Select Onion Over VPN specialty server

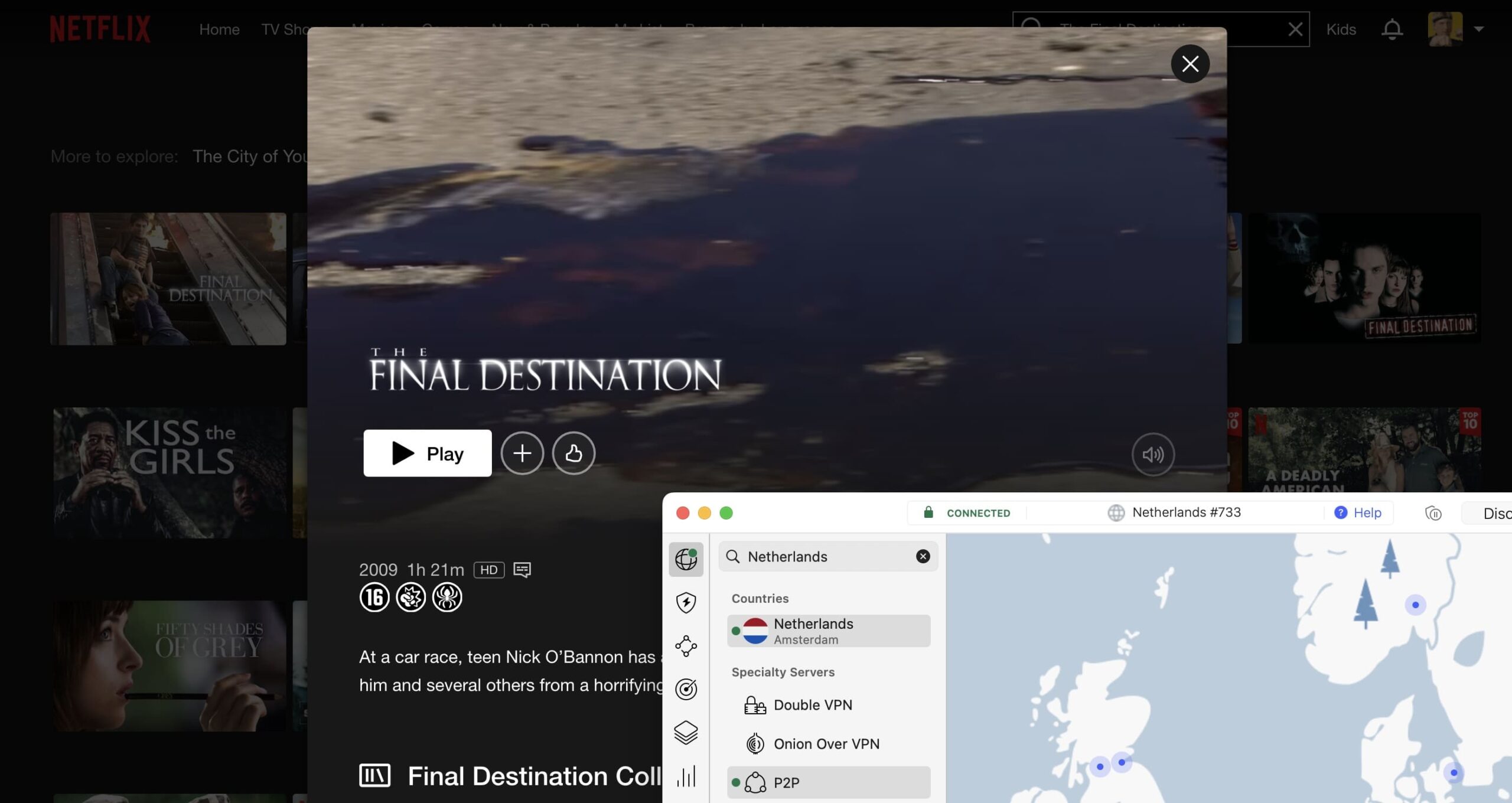[x=826, y=744]
